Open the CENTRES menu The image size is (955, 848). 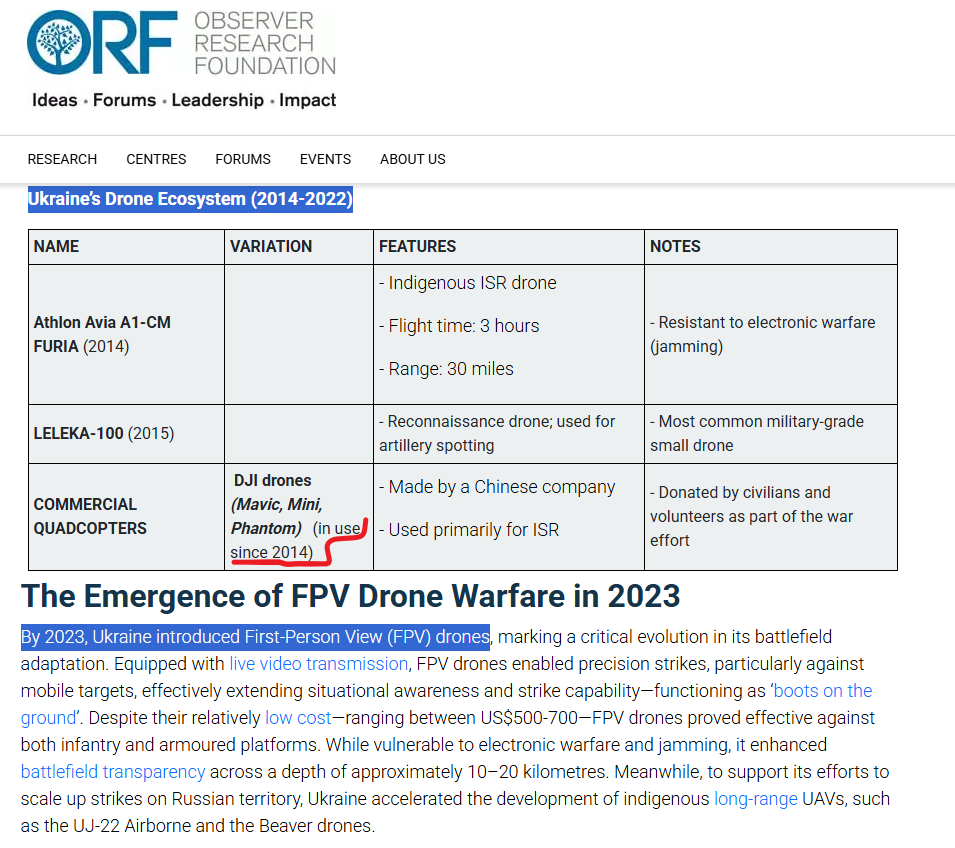point(156,159)
